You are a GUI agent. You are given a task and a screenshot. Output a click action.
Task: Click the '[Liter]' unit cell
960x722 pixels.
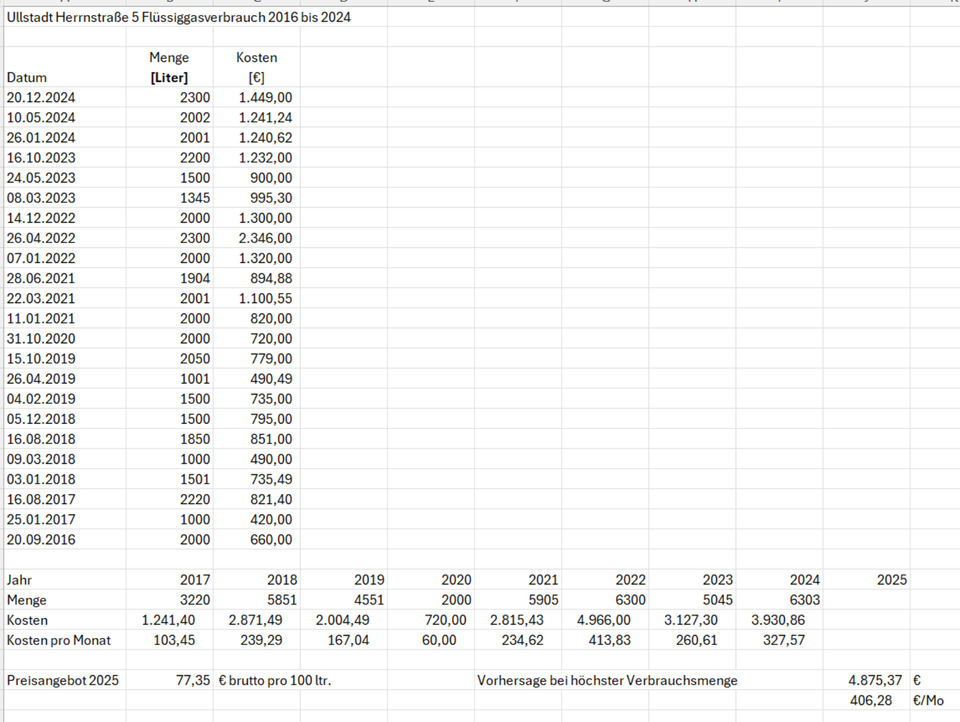pyautogui.click(x=168, y=77)
